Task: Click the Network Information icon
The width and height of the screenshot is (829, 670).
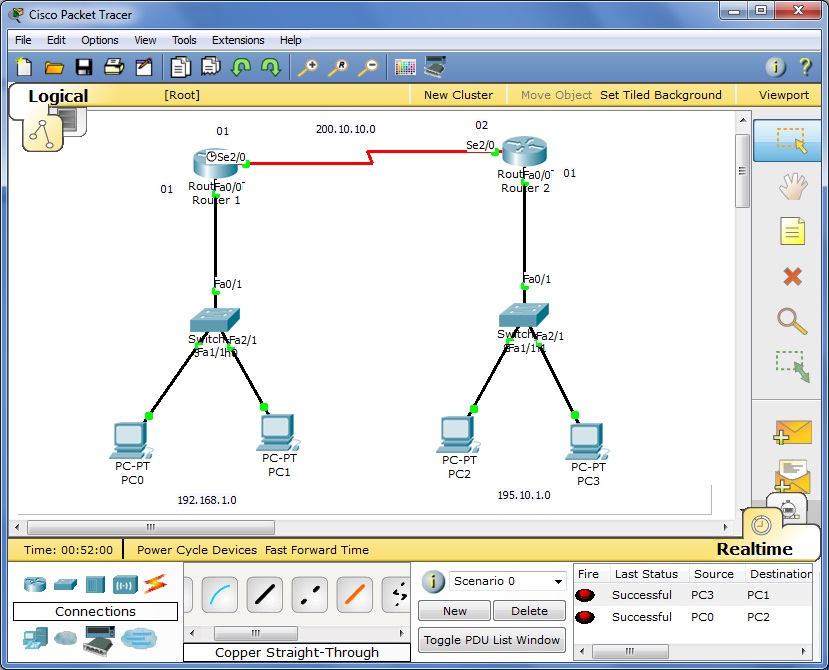Action: [776, 67]
